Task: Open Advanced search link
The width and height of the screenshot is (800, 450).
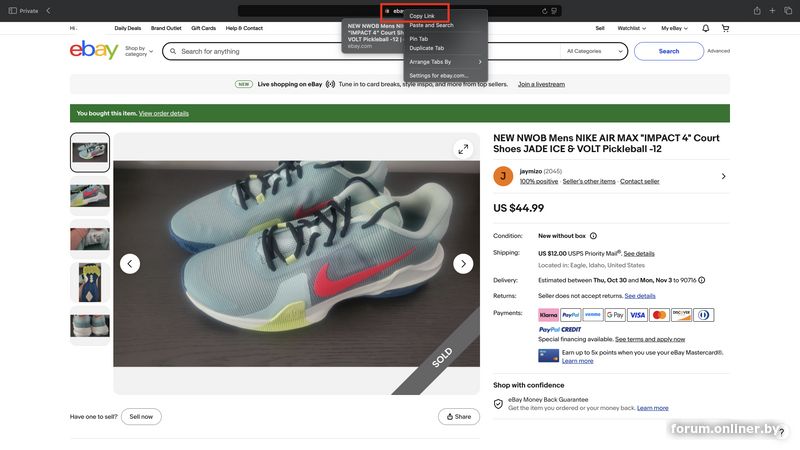Action: [x=718, y=51]
